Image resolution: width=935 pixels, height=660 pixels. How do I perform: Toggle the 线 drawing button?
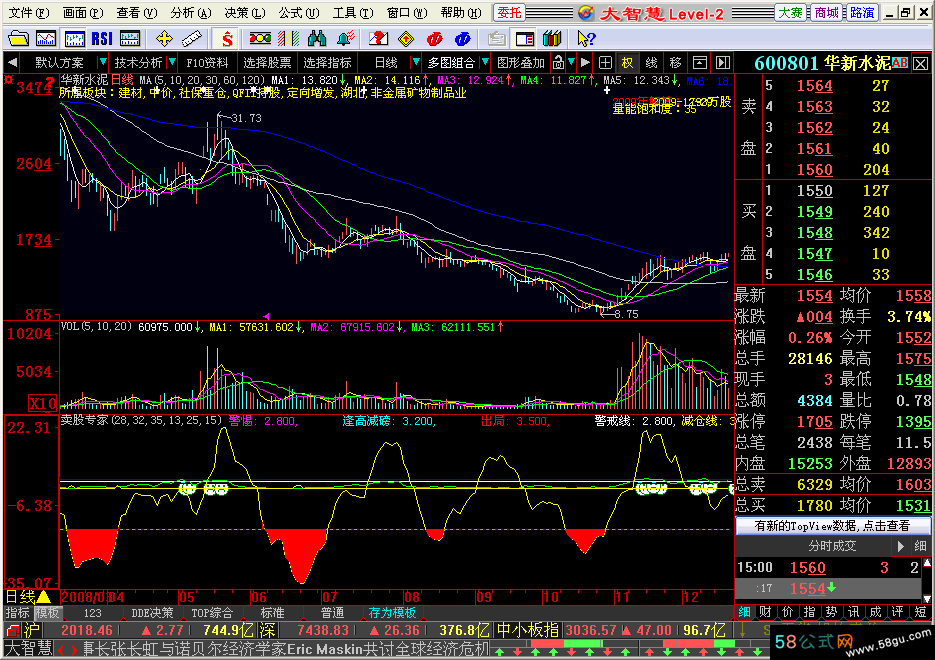tap(652, 63)
